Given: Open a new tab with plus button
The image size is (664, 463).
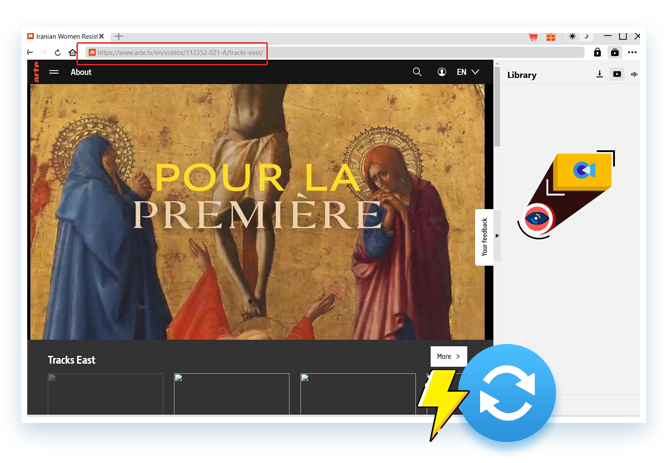Looking at the screenshot, I should [119, 36].
